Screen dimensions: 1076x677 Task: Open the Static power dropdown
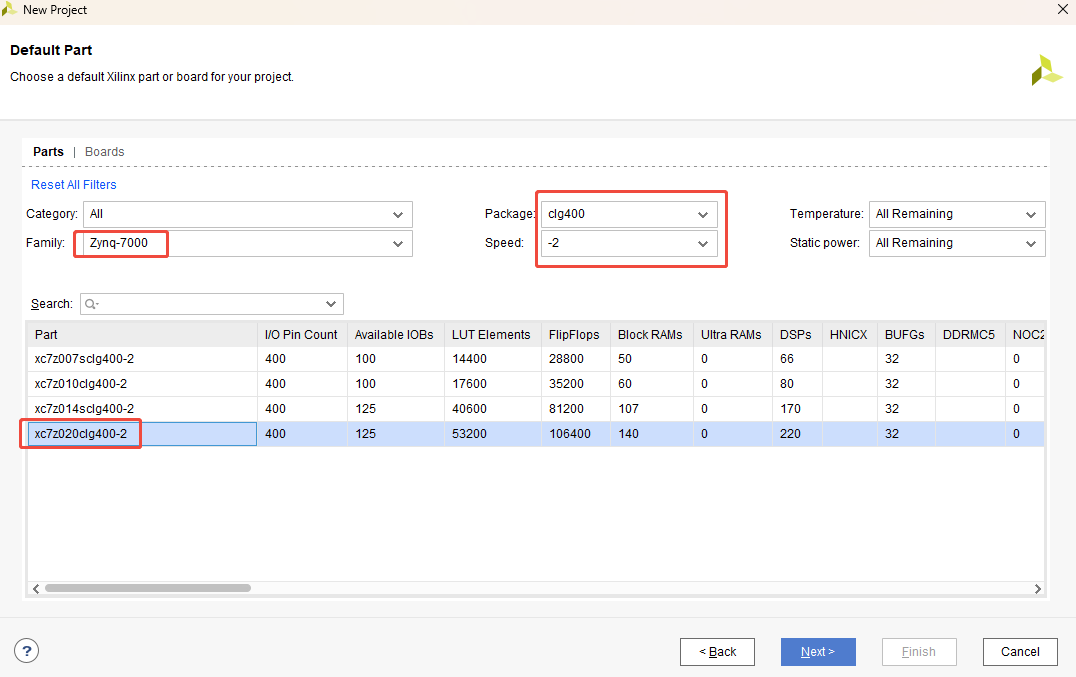pos(957,244)
